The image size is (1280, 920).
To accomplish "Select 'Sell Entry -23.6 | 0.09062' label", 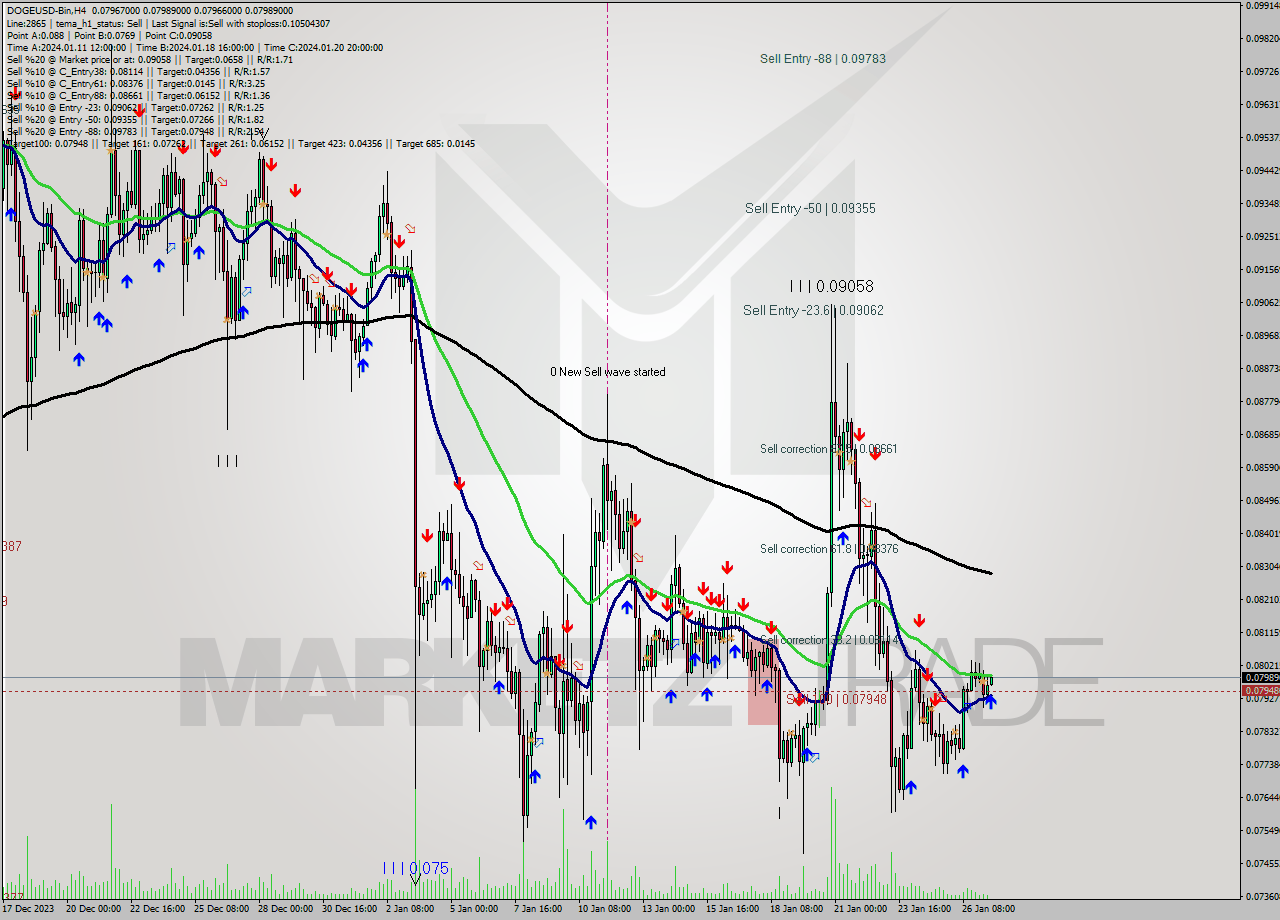I will click(813, 311).
